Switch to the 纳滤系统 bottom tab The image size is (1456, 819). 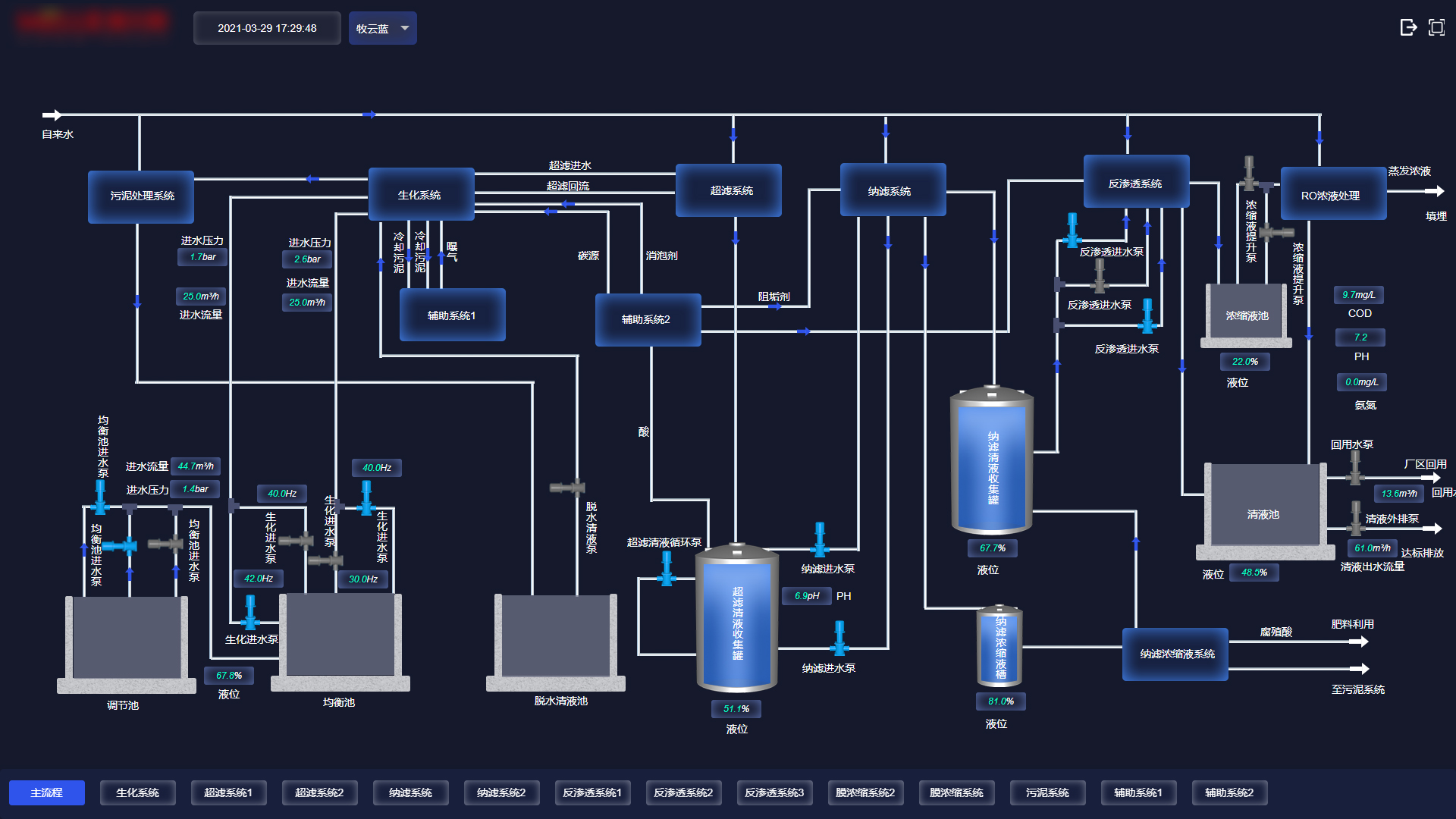coord(410,792)
